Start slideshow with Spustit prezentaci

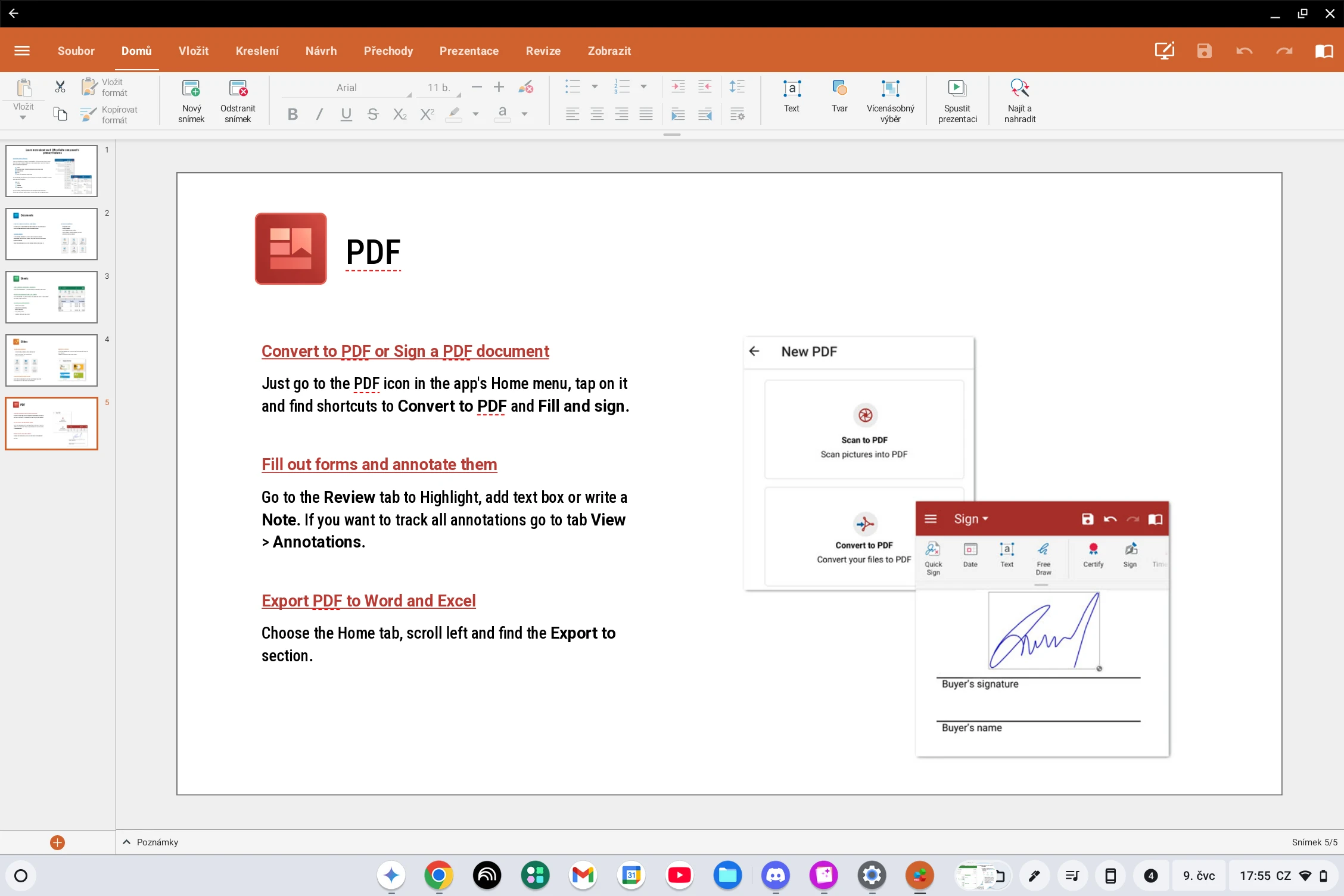click(957, 101)
